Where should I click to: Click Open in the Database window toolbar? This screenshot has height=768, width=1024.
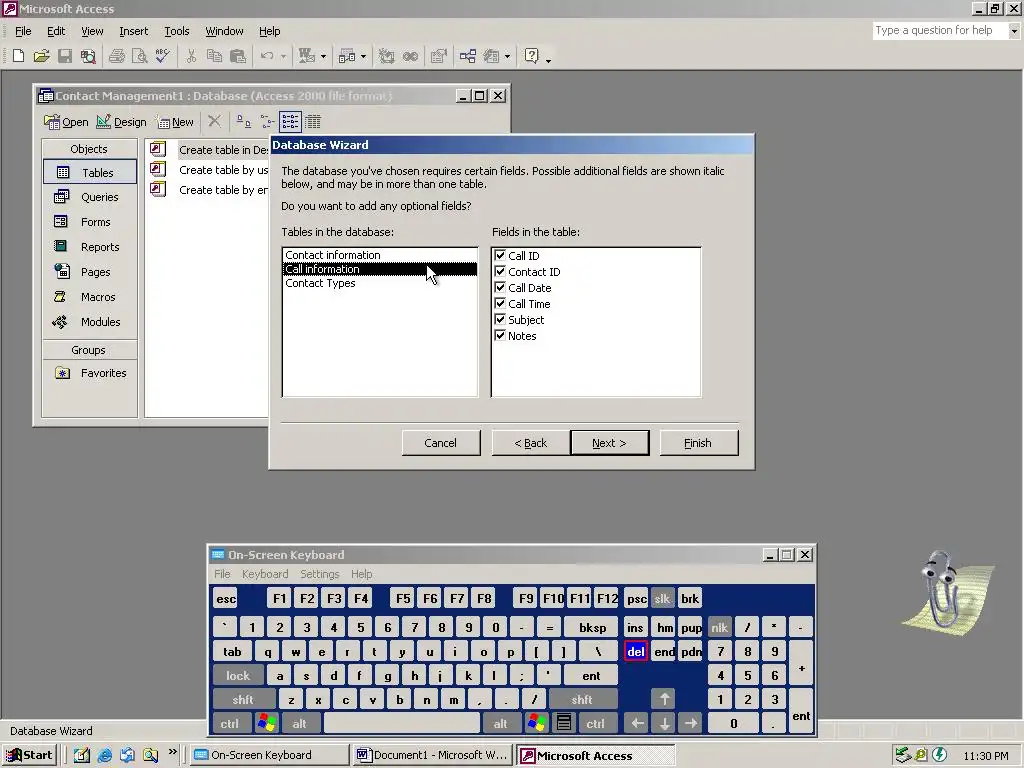click(66, 121)
